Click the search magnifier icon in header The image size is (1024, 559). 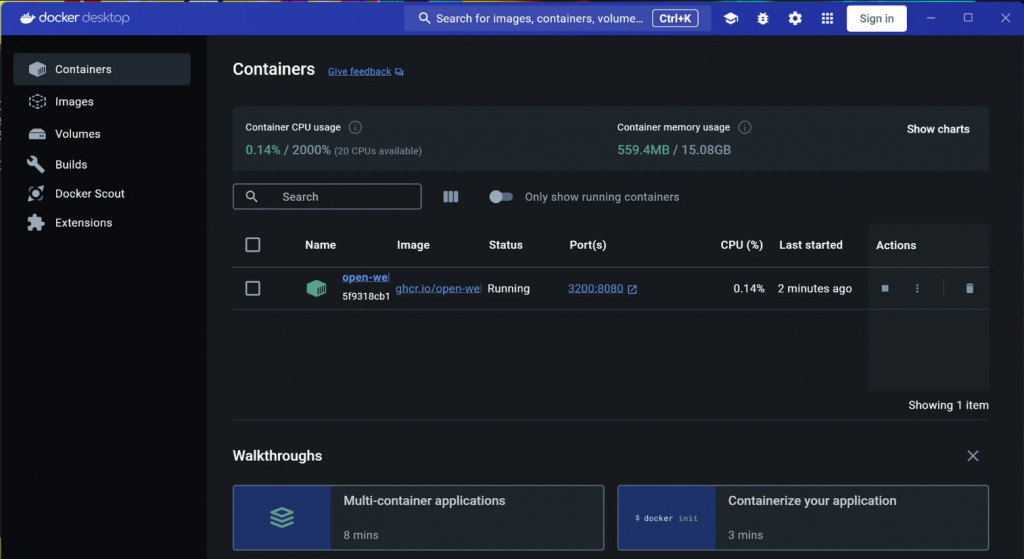point(424,18)
